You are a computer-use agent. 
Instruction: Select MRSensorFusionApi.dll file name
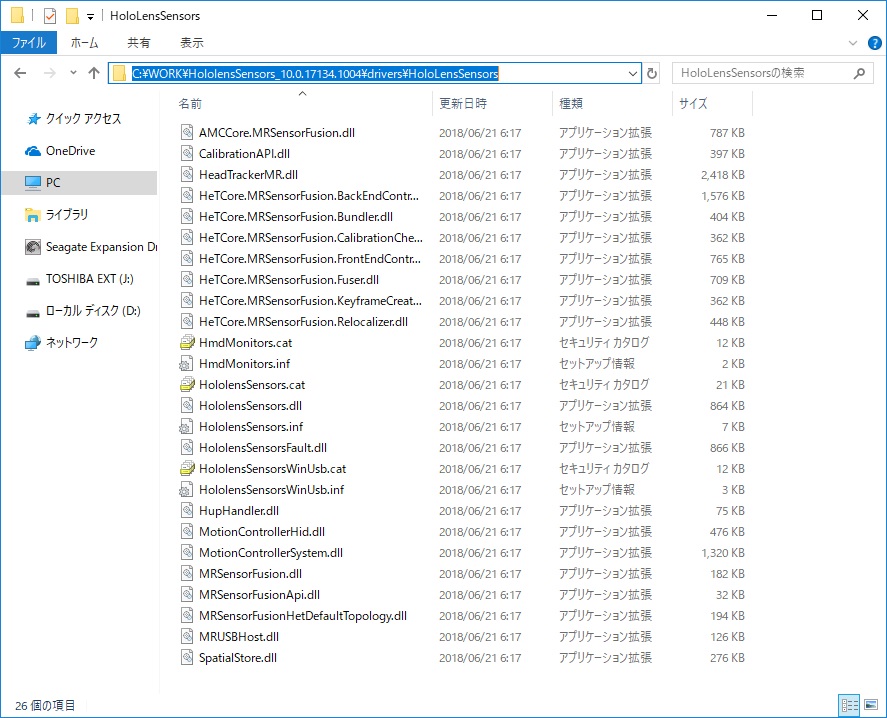pos(260,595)
